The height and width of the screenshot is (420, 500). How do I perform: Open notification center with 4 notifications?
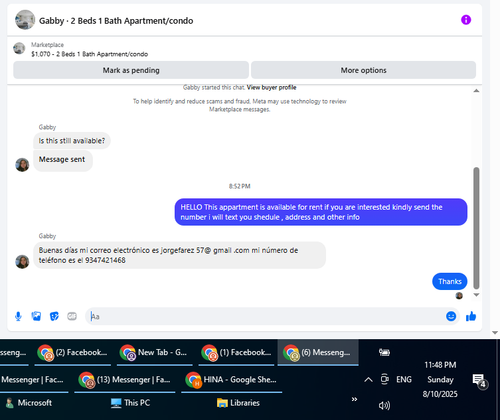pyautogui.click(x=480, y=381)
